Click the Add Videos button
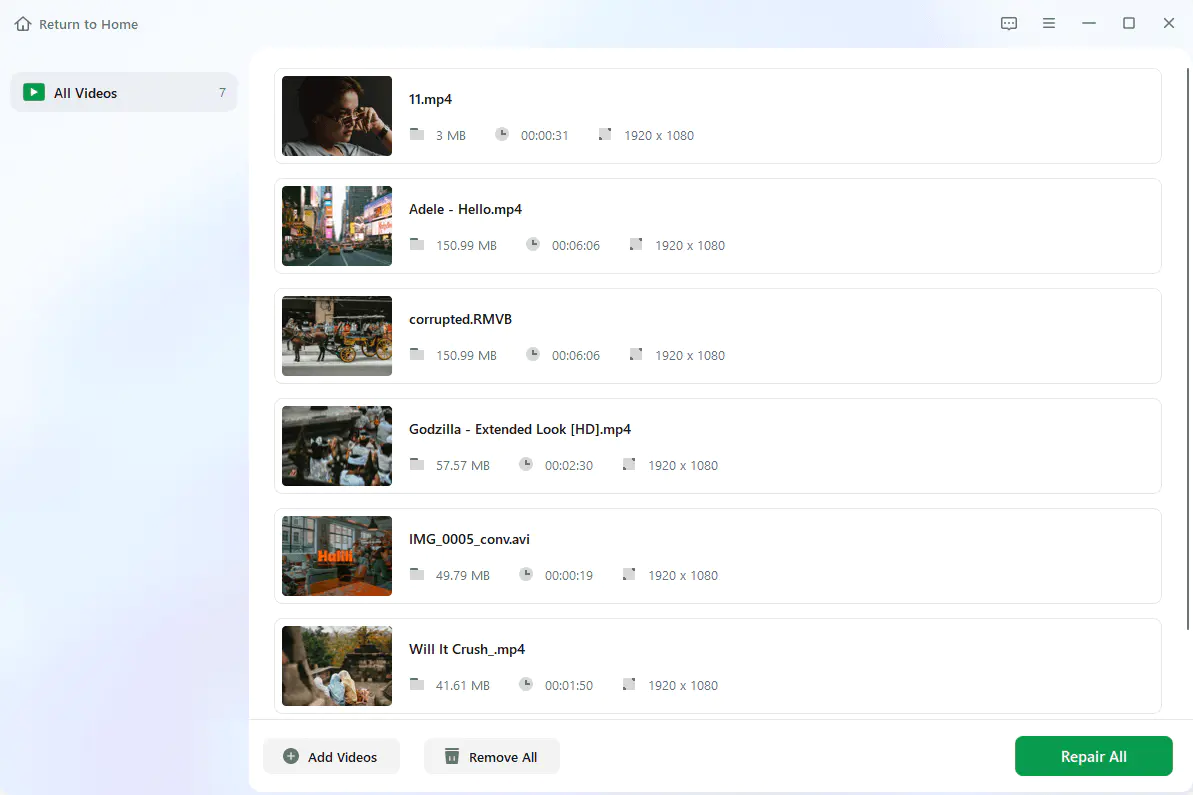1193x795 pixels. click(331, 757)
